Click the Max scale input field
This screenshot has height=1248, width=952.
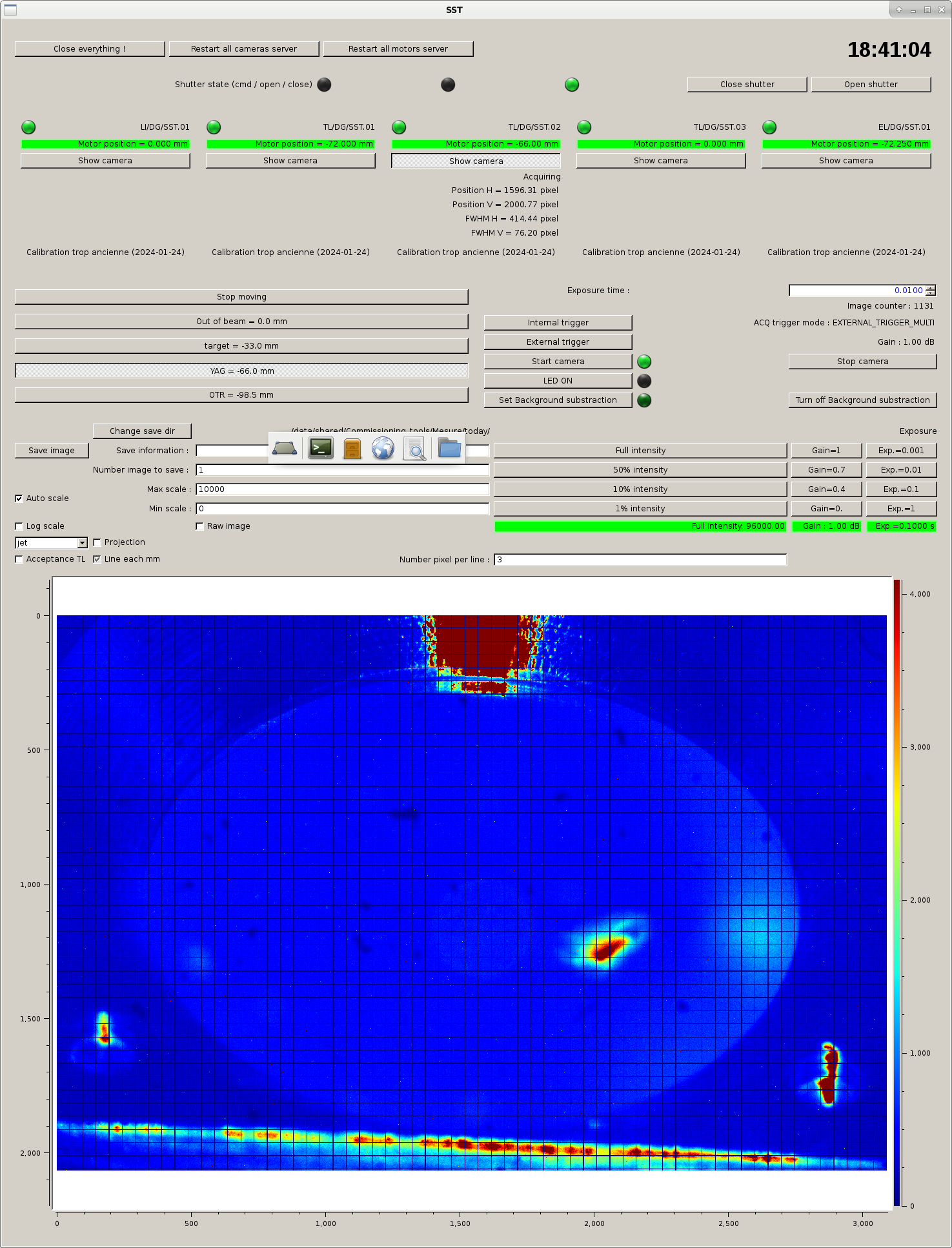pyautogui.click(x=342, y=489)
